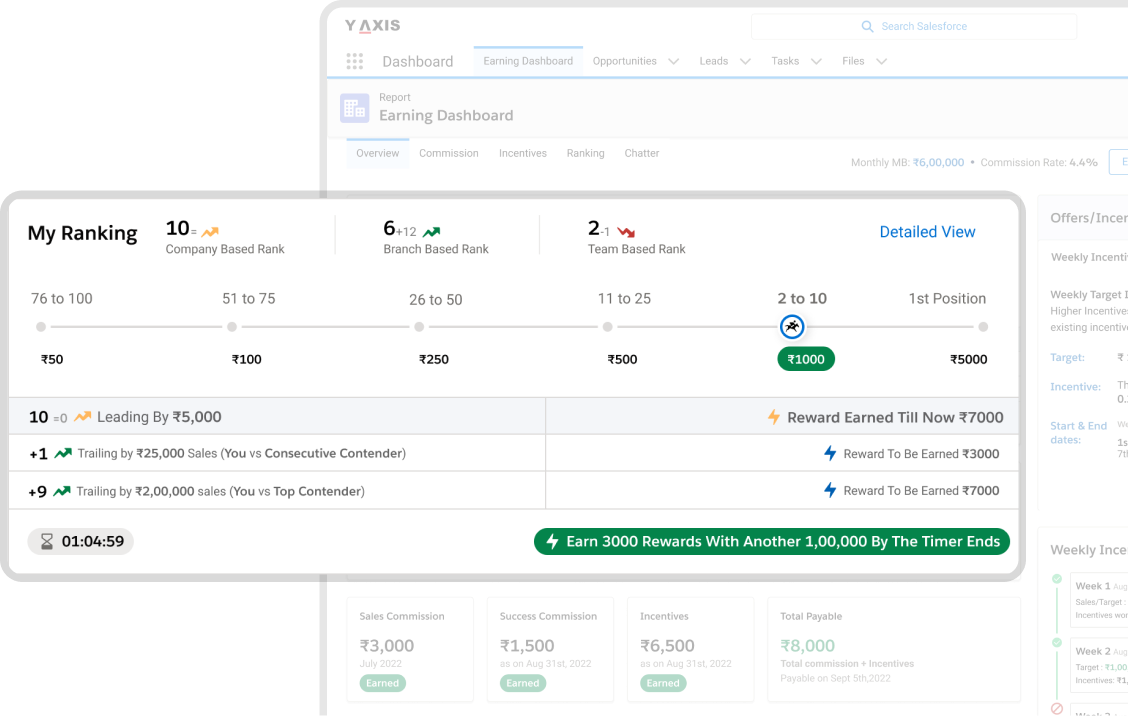Open the app launcher grid icon

click(354, 61)
